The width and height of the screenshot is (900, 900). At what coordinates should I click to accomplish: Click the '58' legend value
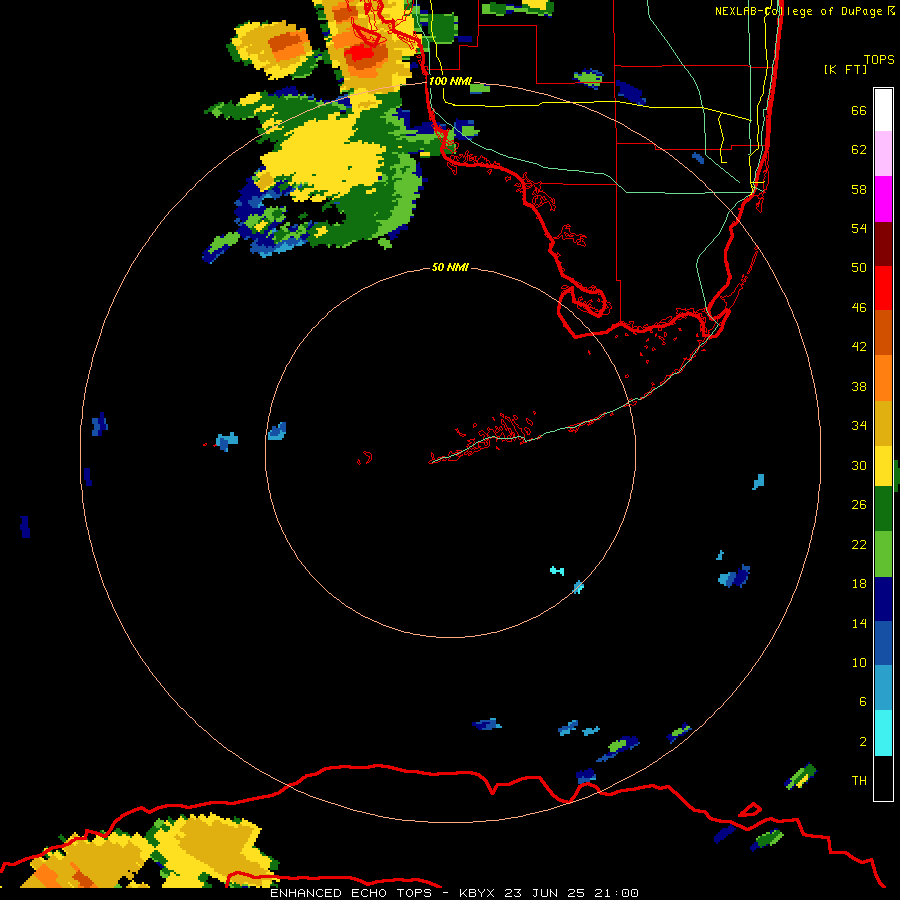[859, 189]
